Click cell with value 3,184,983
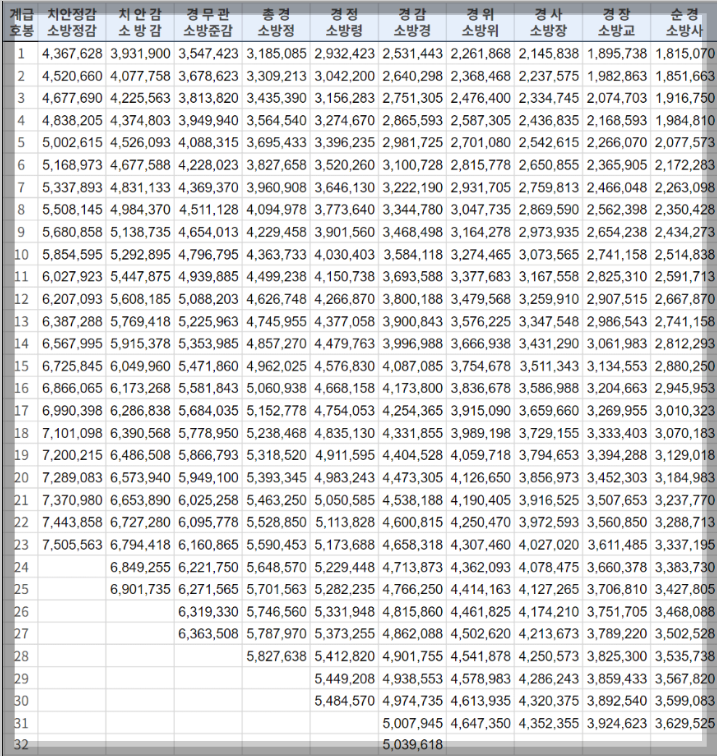717x756 pixels. pyautogui.click(x=684, y=478)
